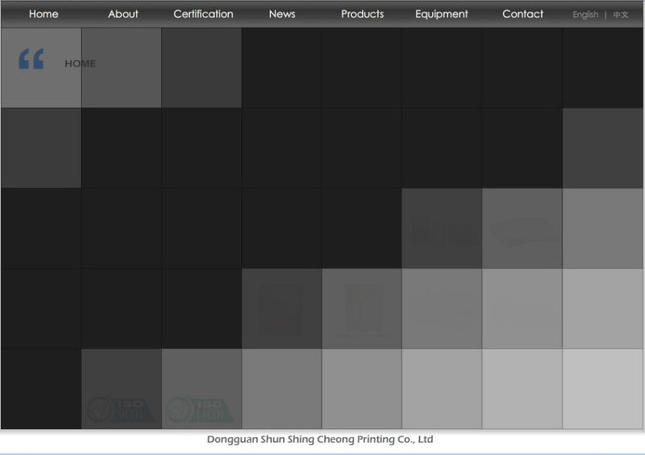Switch the site language to 中文
645x455 pixels.
[621, 15]
